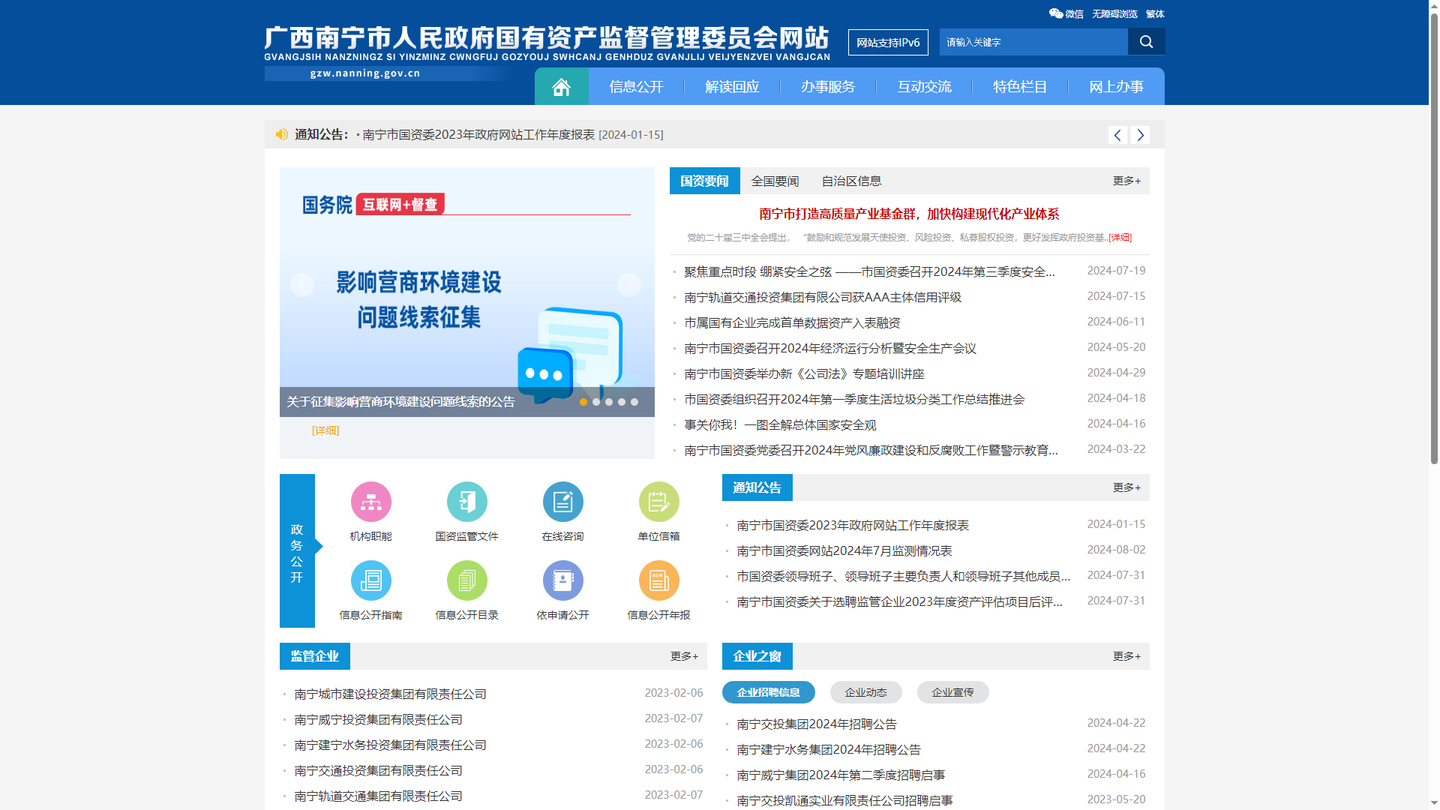This screenshot has height=810, width=1440.
Task: Select the fourth carousel indicator dot
Action: [621, 402]
